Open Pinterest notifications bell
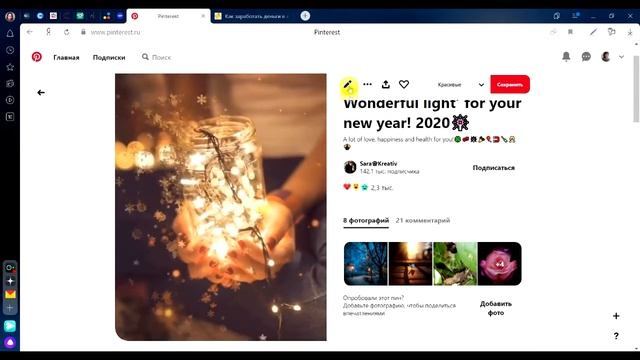This screenshot has height=360, width=640. coord(566,56)
